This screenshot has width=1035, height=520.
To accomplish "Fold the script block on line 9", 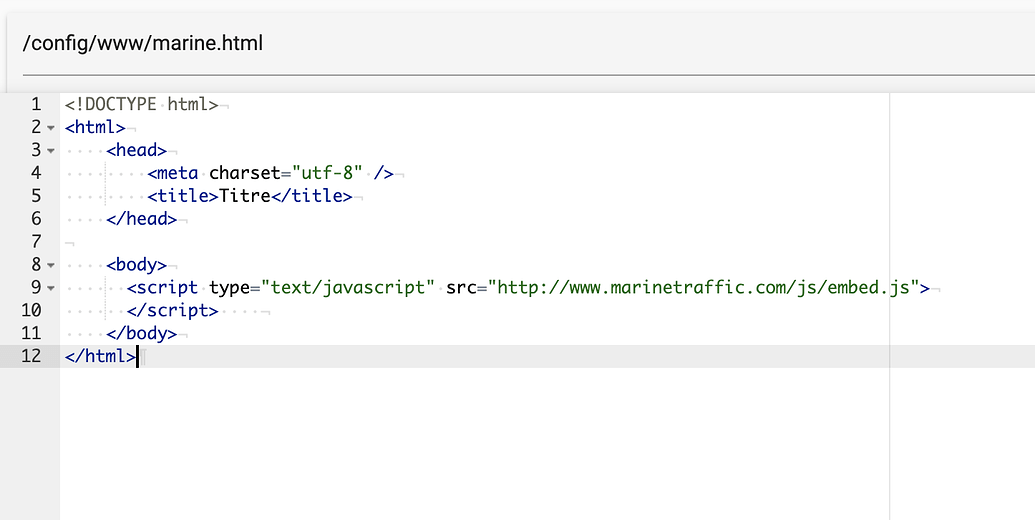I will [50, 288].
